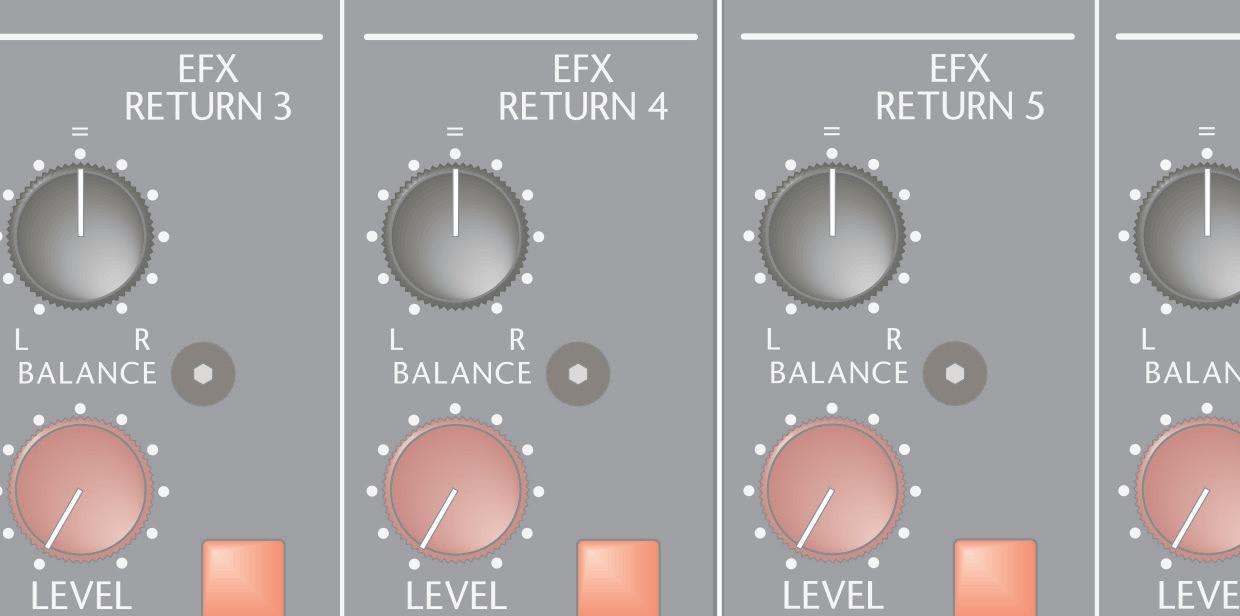Click the LEVEL label under Return 4
This screenshot has height=616, width=1240.
click(x=456, y=596)
